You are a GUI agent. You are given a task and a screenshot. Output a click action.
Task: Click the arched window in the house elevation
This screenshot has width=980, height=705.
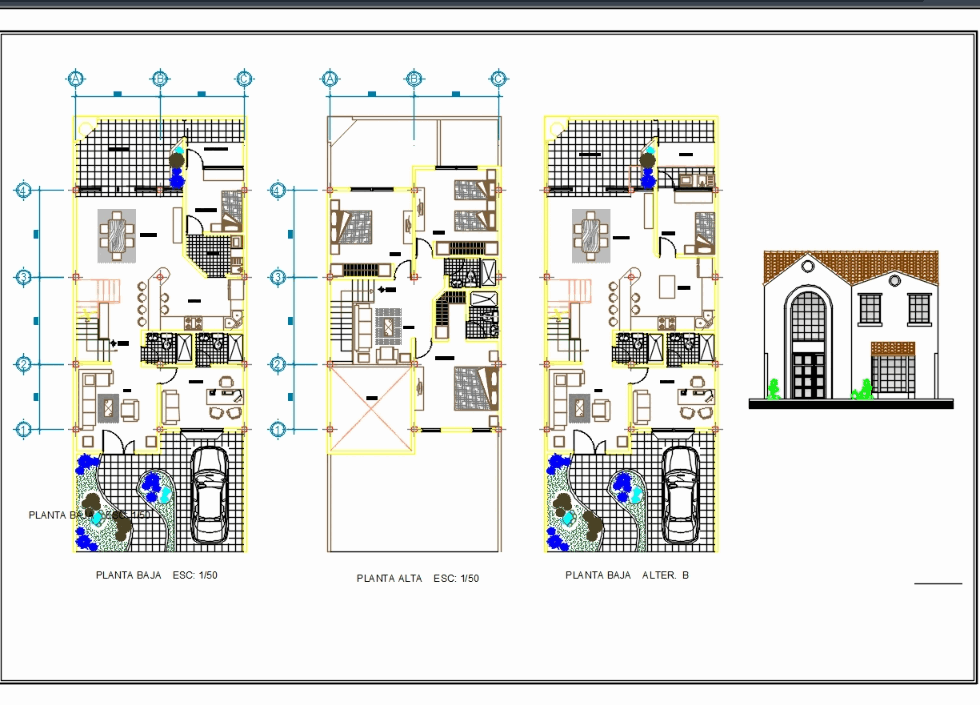806,315
